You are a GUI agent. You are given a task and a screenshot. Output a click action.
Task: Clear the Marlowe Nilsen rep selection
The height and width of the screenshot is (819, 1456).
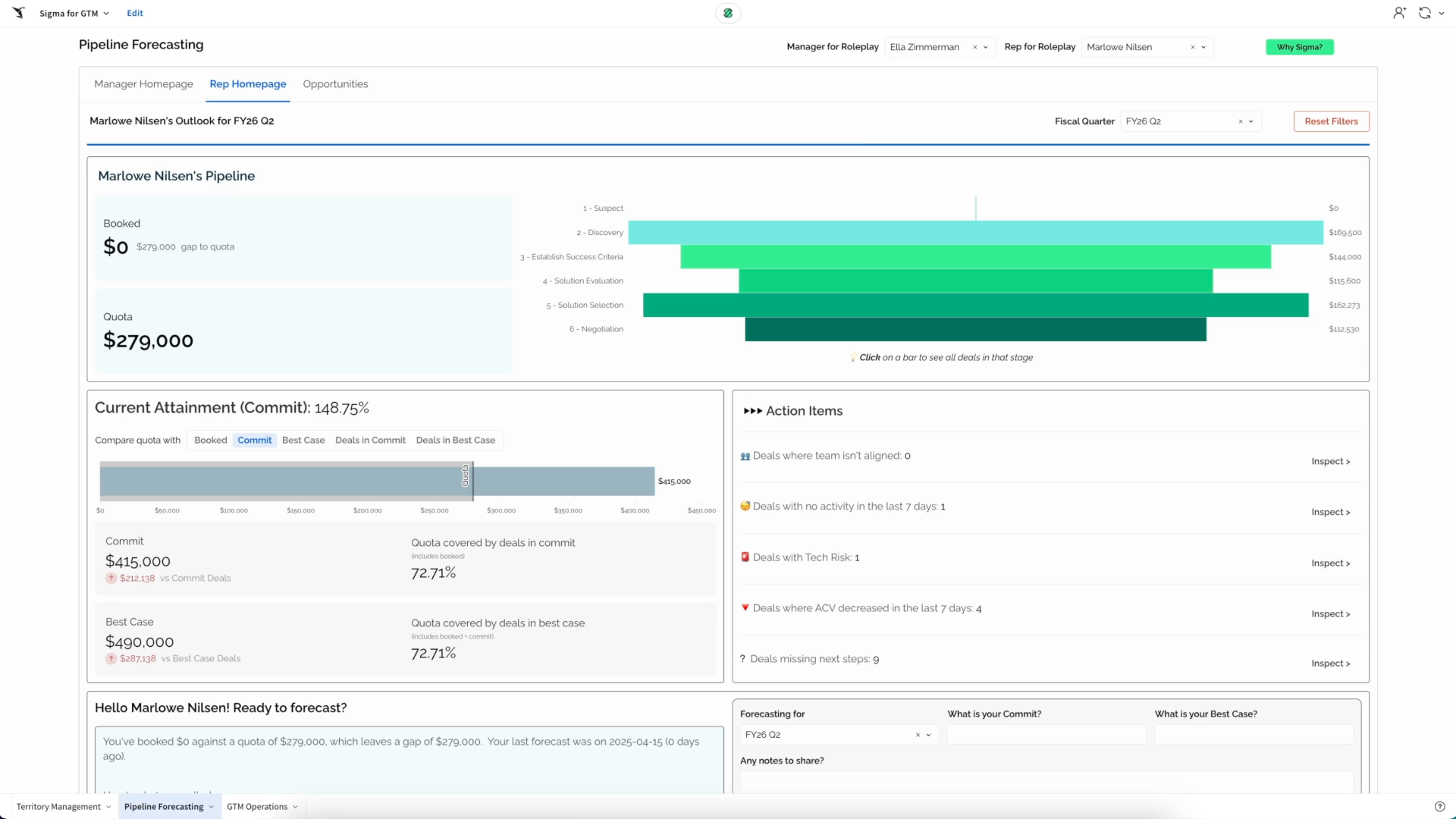[1192, 47]
